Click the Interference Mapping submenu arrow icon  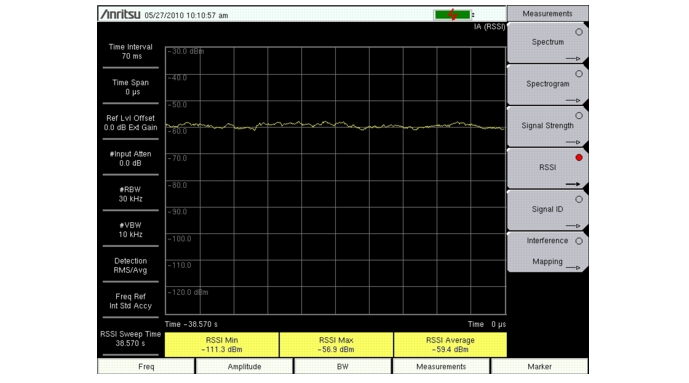pos(573,267)
